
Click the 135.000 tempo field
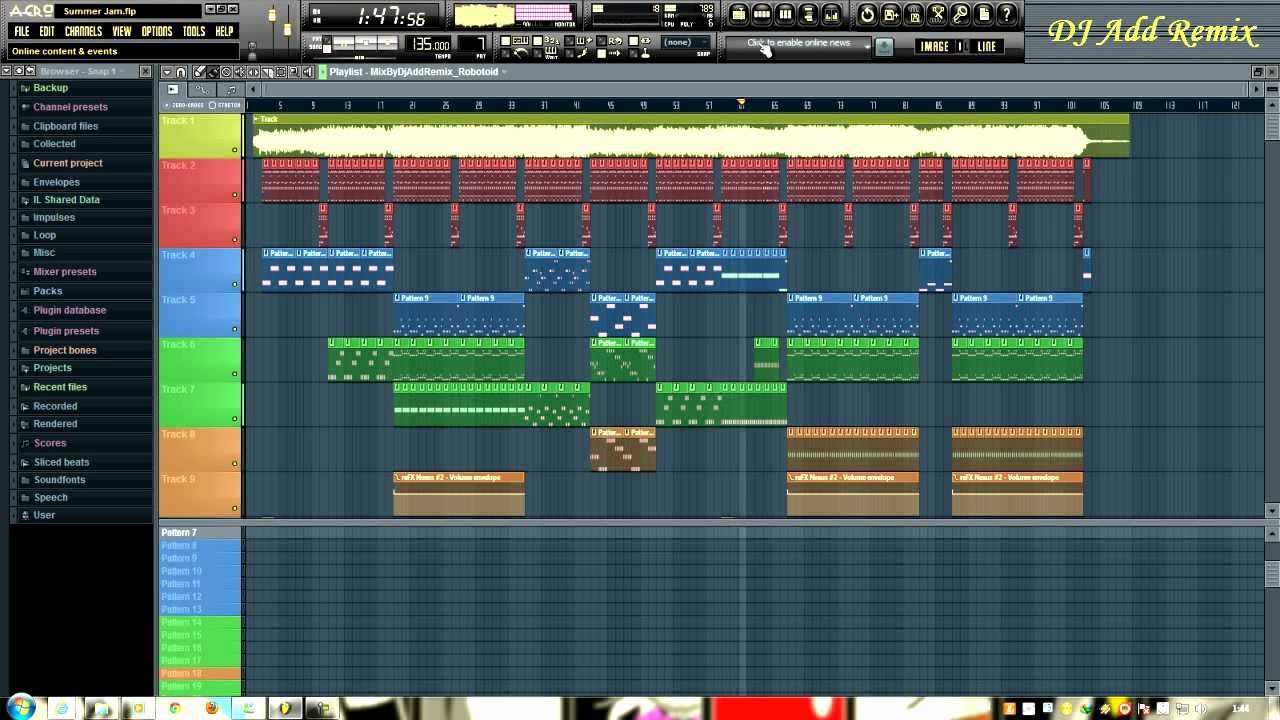coord(430,45)
